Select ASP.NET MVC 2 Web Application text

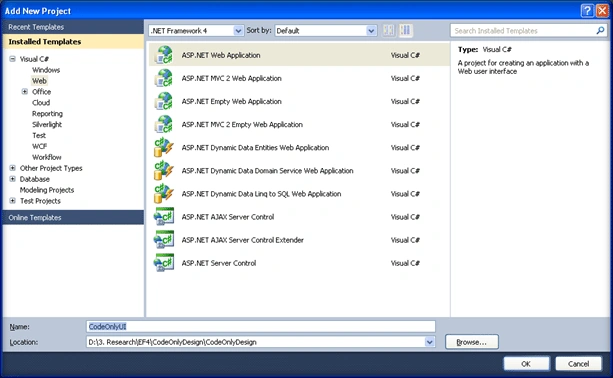coord(231,78)
